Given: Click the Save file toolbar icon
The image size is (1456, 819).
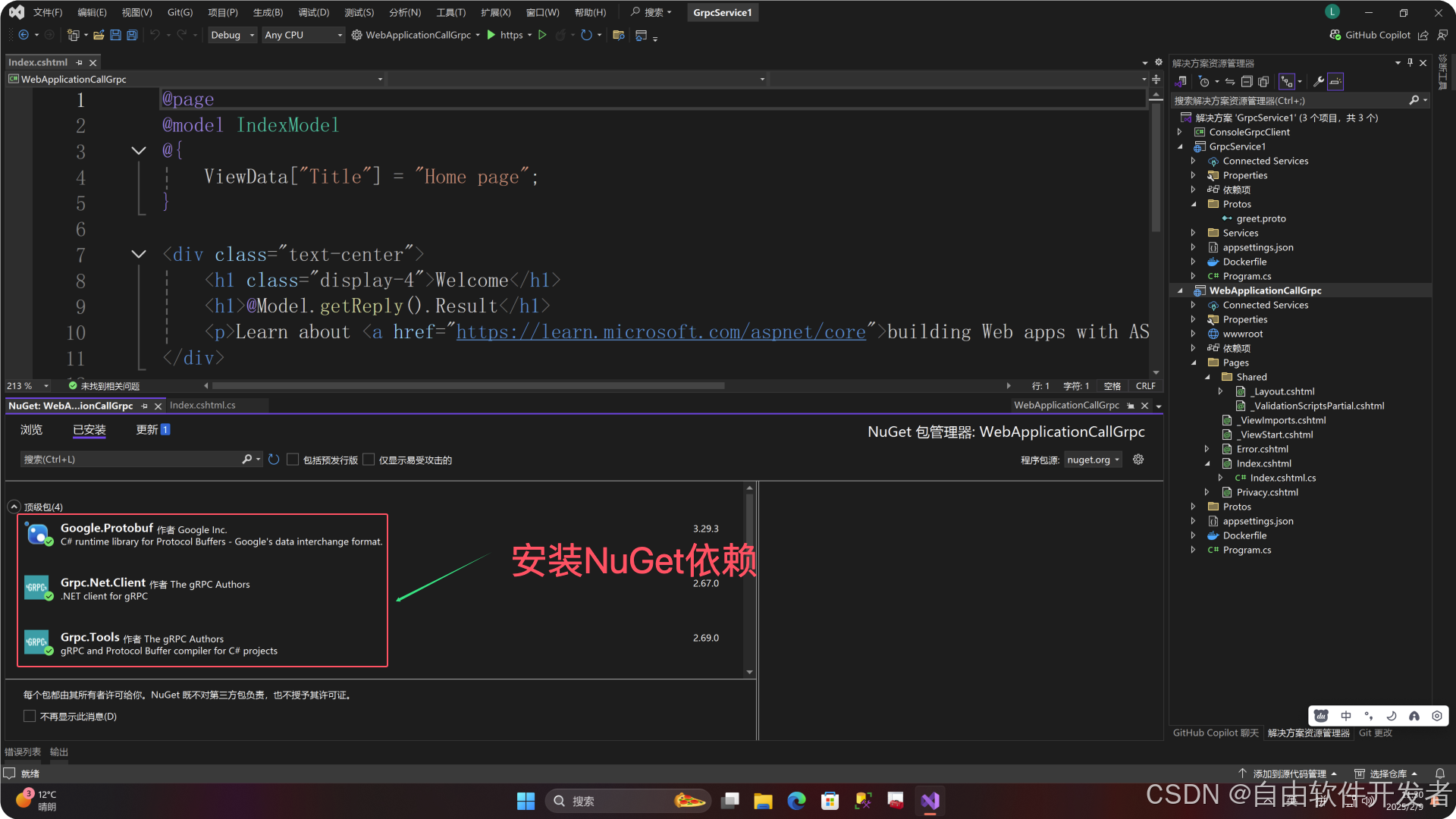Looking at the screenshot, I should click(x=115, y=35).
